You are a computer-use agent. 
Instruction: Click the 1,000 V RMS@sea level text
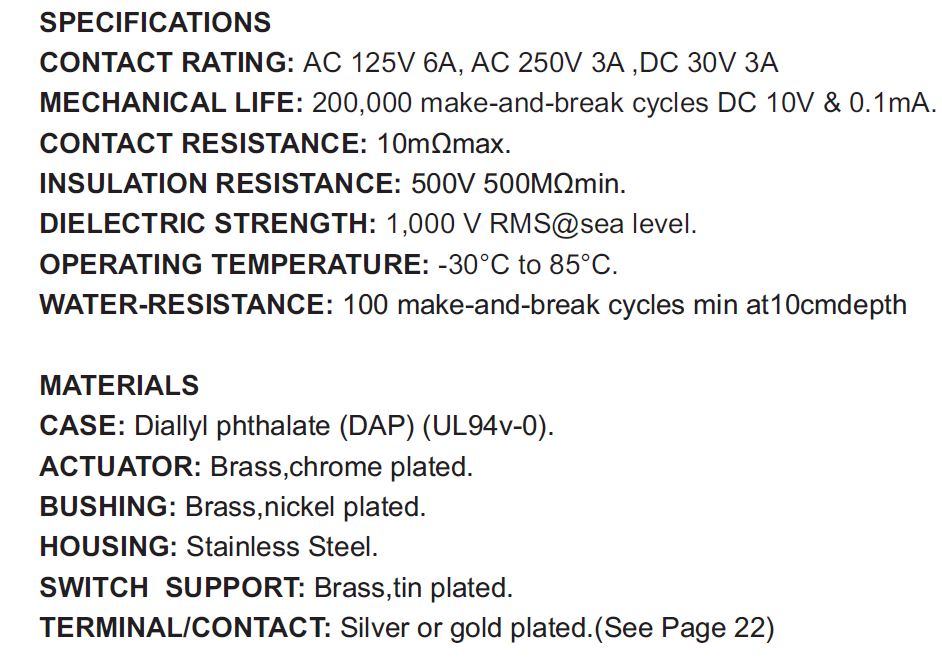tap(541, 224)
